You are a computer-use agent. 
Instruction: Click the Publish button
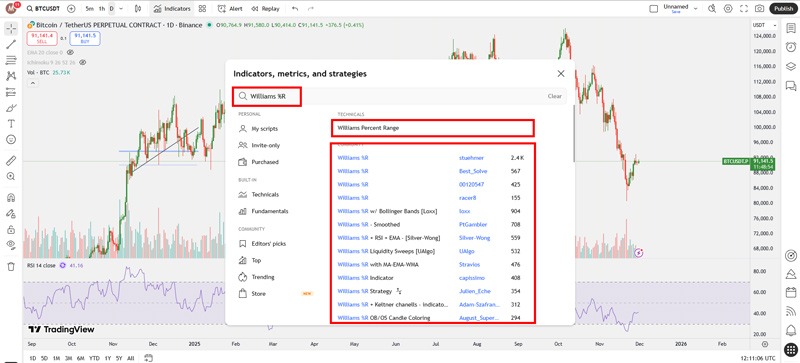click(783, 9)
